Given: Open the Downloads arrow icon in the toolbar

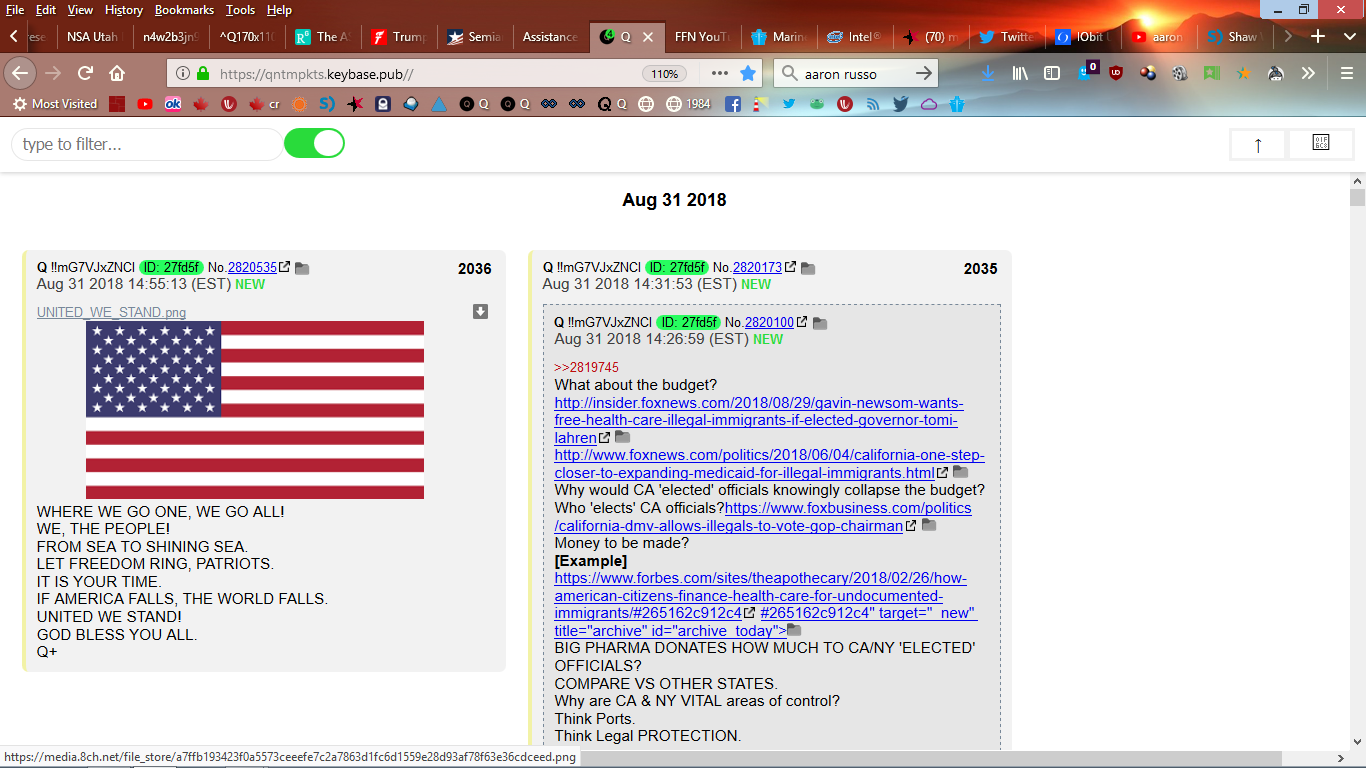Looking at the screenshot, I should click(988, 73).
